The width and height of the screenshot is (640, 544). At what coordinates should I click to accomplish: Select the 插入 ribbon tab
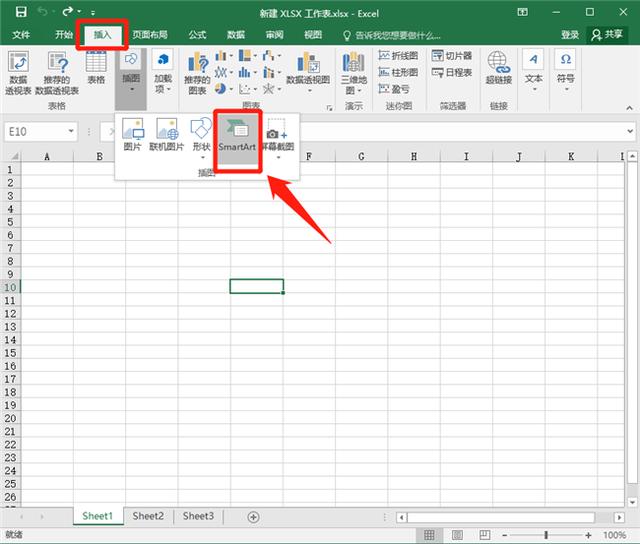[x=102, y=35]
